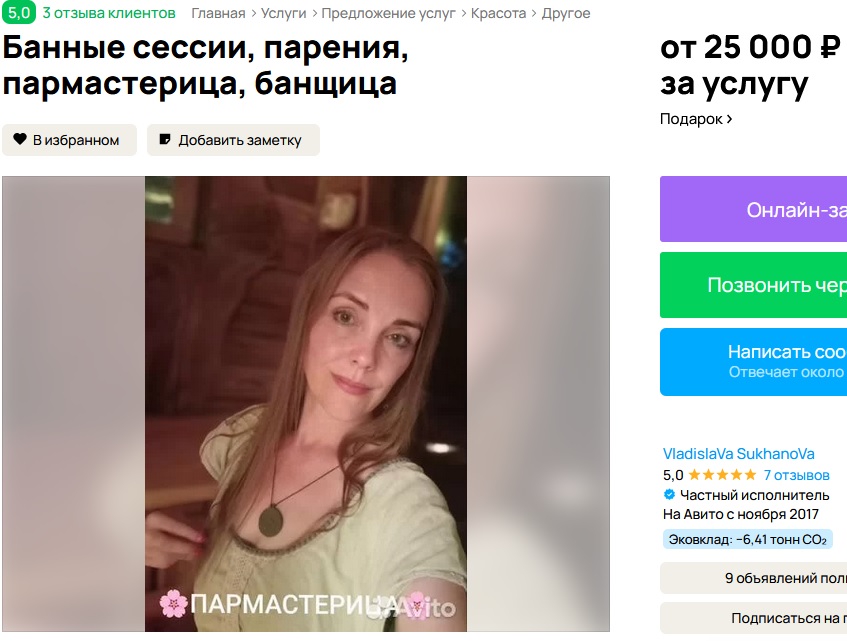
Task: Expand the Подарок chevron link
Action: 696,119
